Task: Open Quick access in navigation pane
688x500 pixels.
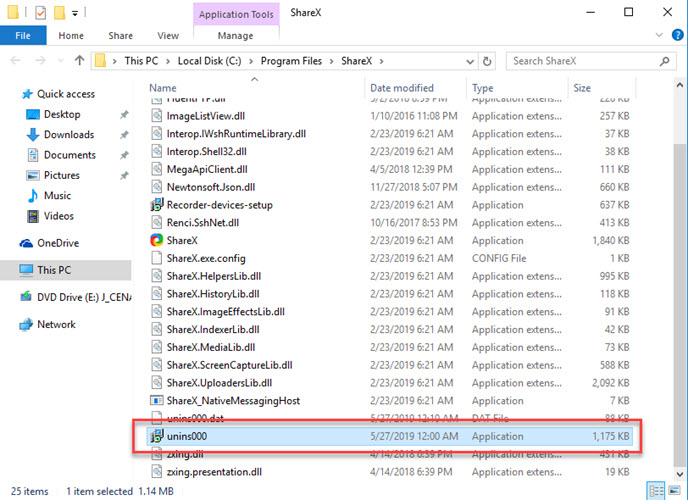Action: pos(58,94)
